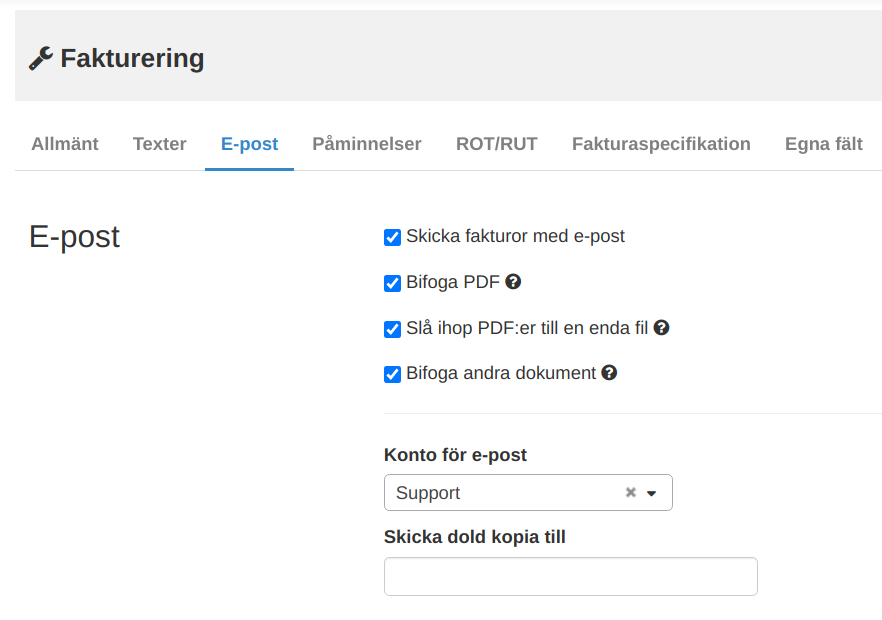The height and width of the screenshot is (620, 882).
Task: Open the Texter tab
Action: click(159, 144)
